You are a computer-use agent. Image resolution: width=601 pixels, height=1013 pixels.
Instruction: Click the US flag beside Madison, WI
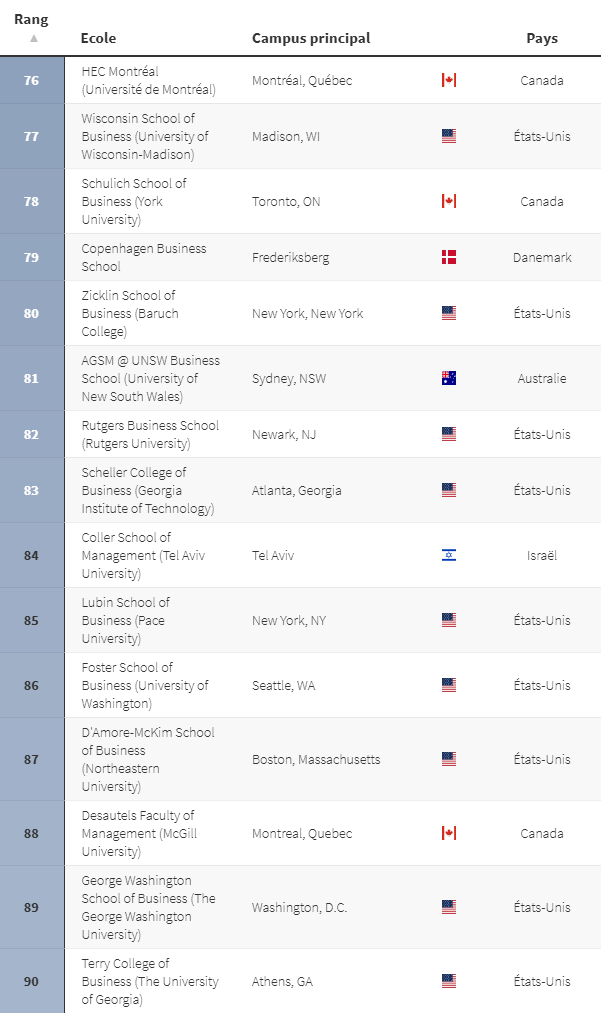pos(448,136)
